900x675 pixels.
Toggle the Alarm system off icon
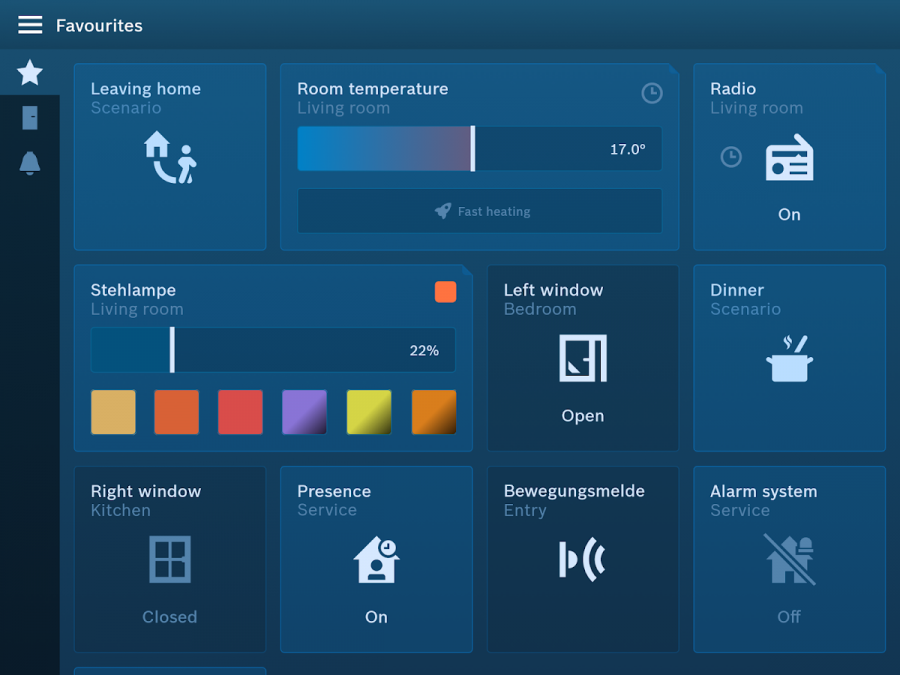[789, 559]
